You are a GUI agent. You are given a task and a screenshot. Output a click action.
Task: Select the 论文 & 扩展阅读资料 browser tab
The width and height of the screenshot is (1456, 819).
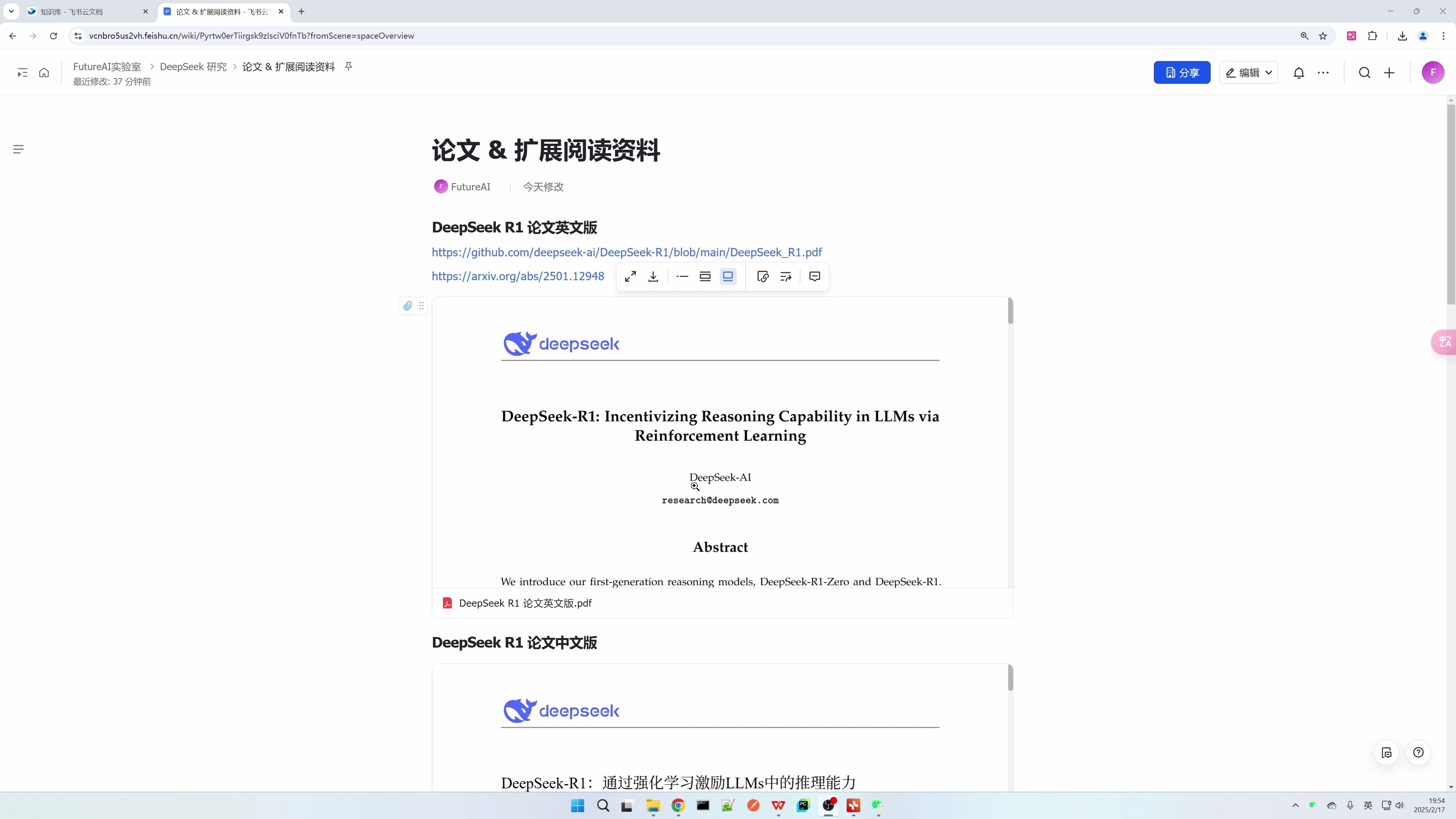click(x=223, y=11)
